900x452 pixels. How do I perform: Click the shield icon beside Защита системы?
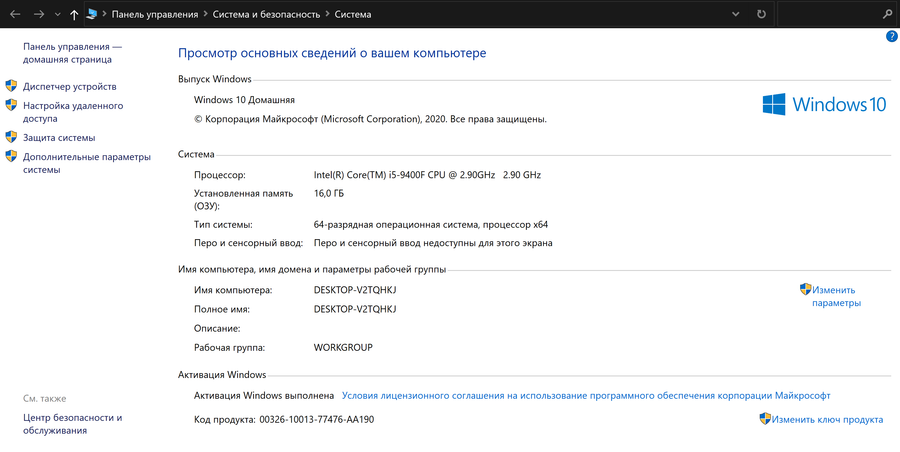11,137
